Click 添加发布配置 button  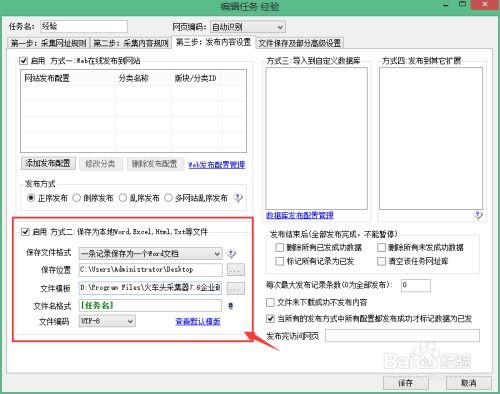coord(48,163)
